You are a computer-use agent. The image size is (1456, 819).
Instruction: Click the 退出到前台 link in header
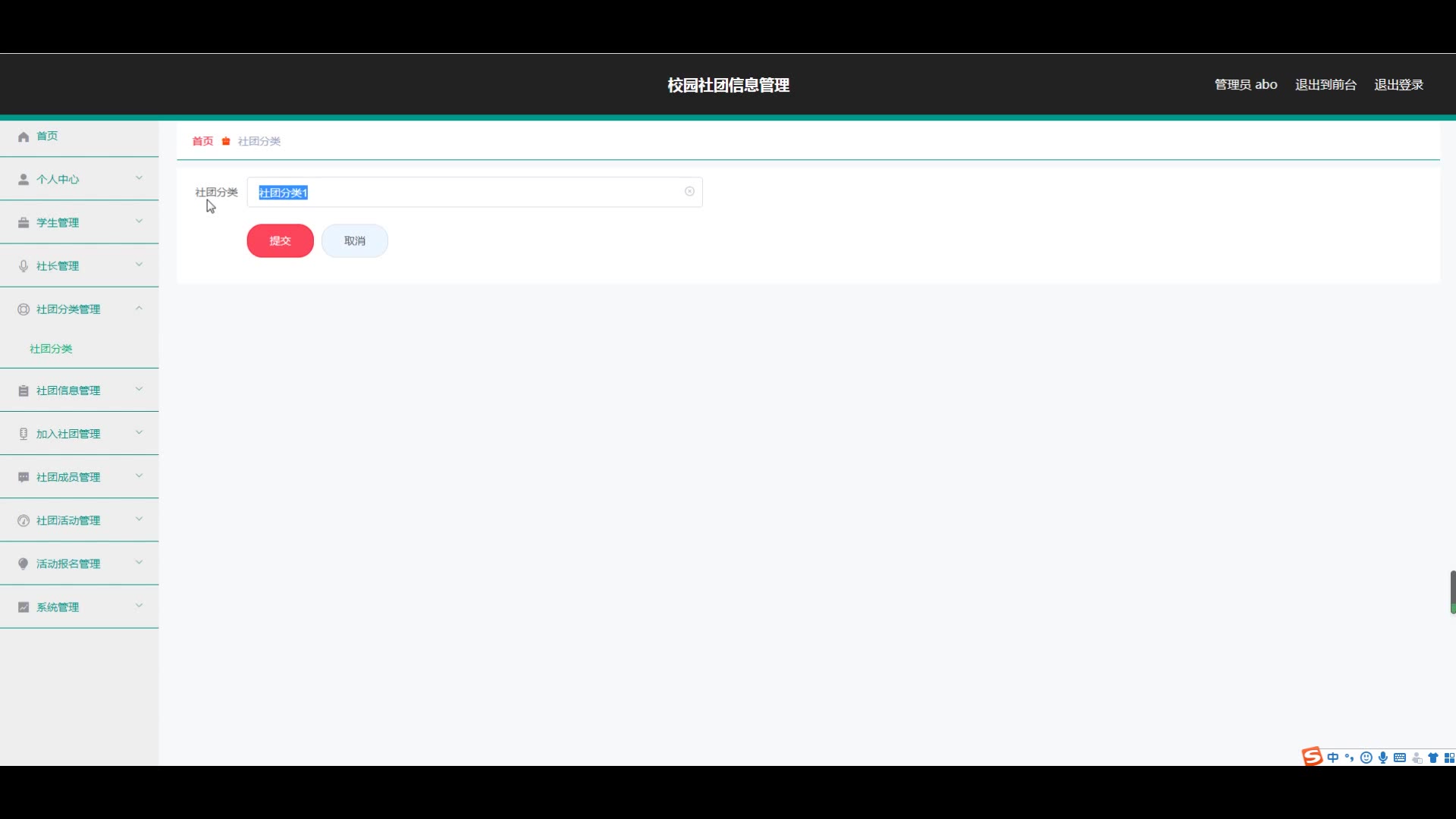pyautogui.click(x=1326, y=85)
